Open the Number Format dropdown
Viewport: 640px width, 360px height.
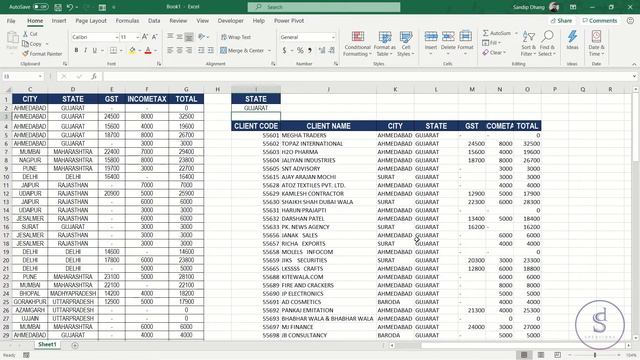[x=333, y=37]
